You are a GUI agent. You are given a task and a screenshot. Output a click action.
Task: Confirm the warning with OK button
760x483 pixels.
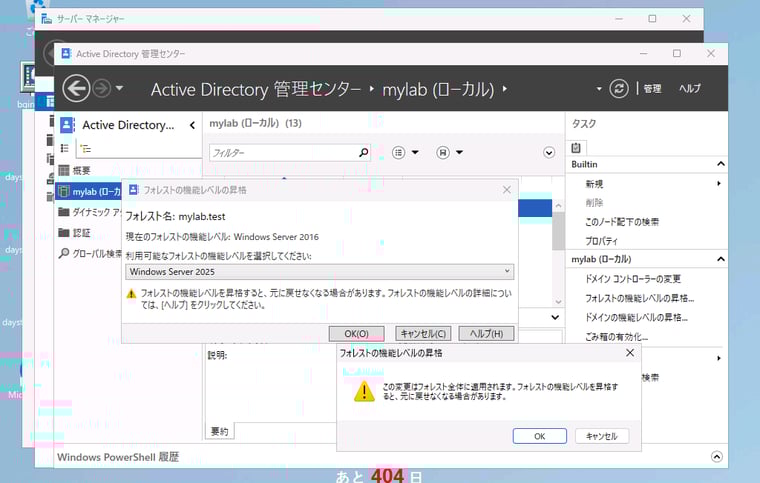tap(539, 436)
